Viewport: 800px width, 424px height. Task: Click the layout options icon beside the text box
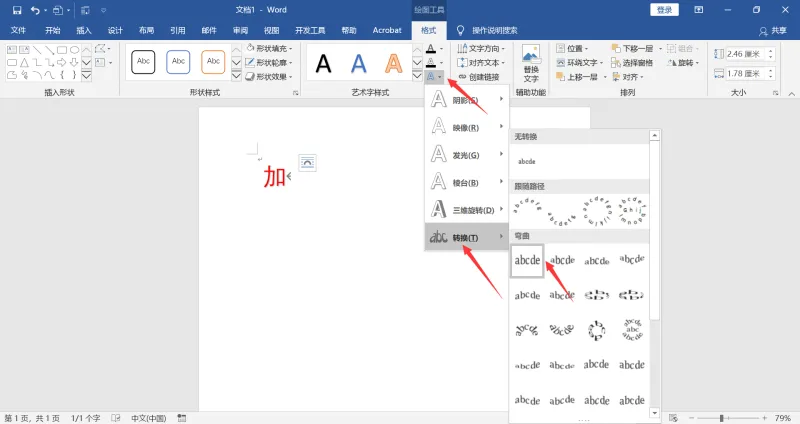(307, 163)
